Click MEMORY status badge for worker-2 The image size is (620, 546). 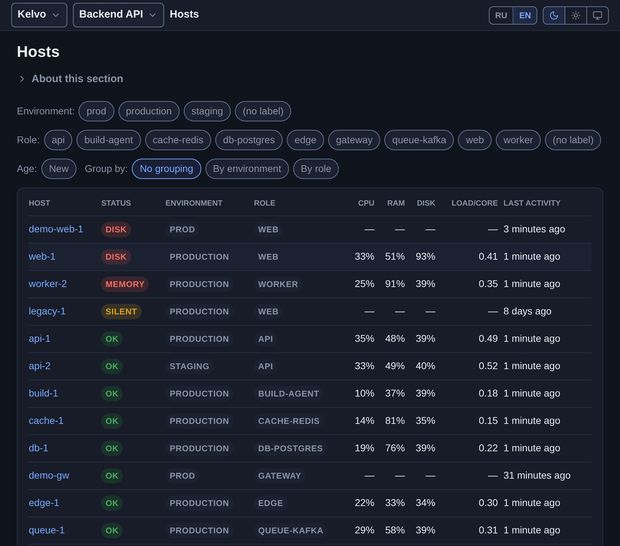point(125,284)
